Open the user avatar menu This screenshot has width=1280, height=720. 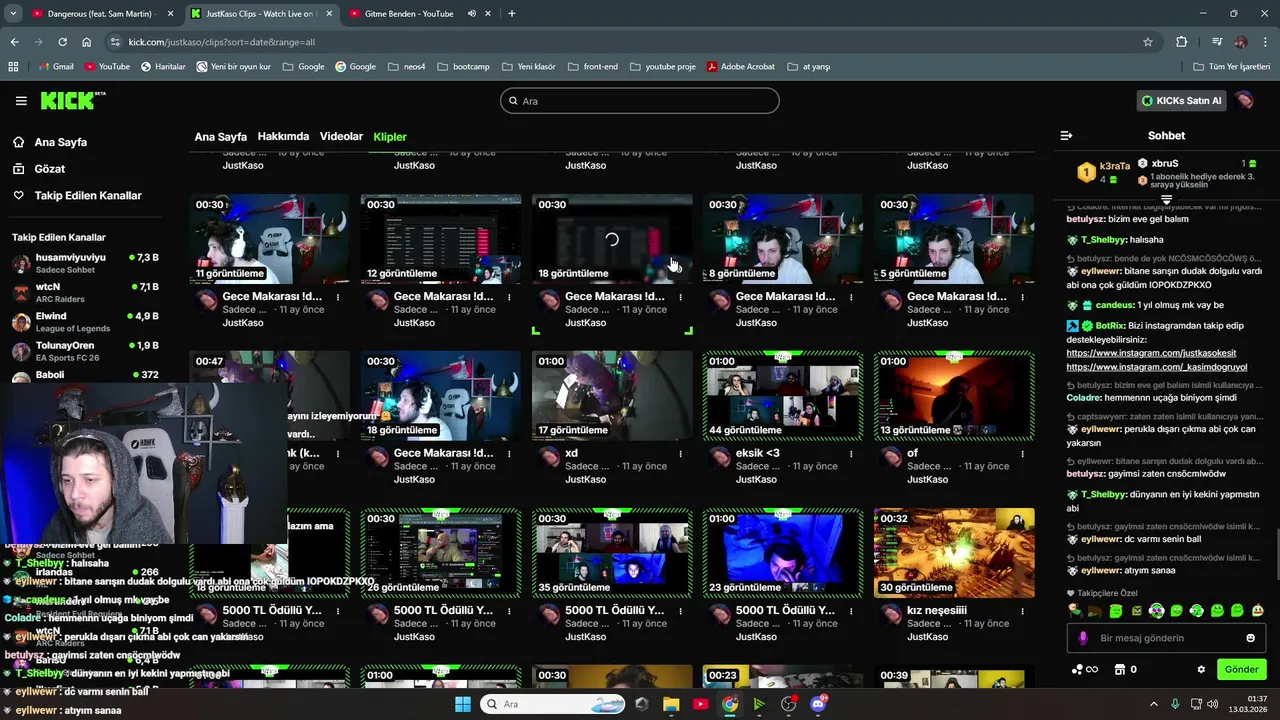tap(1245, 100)
